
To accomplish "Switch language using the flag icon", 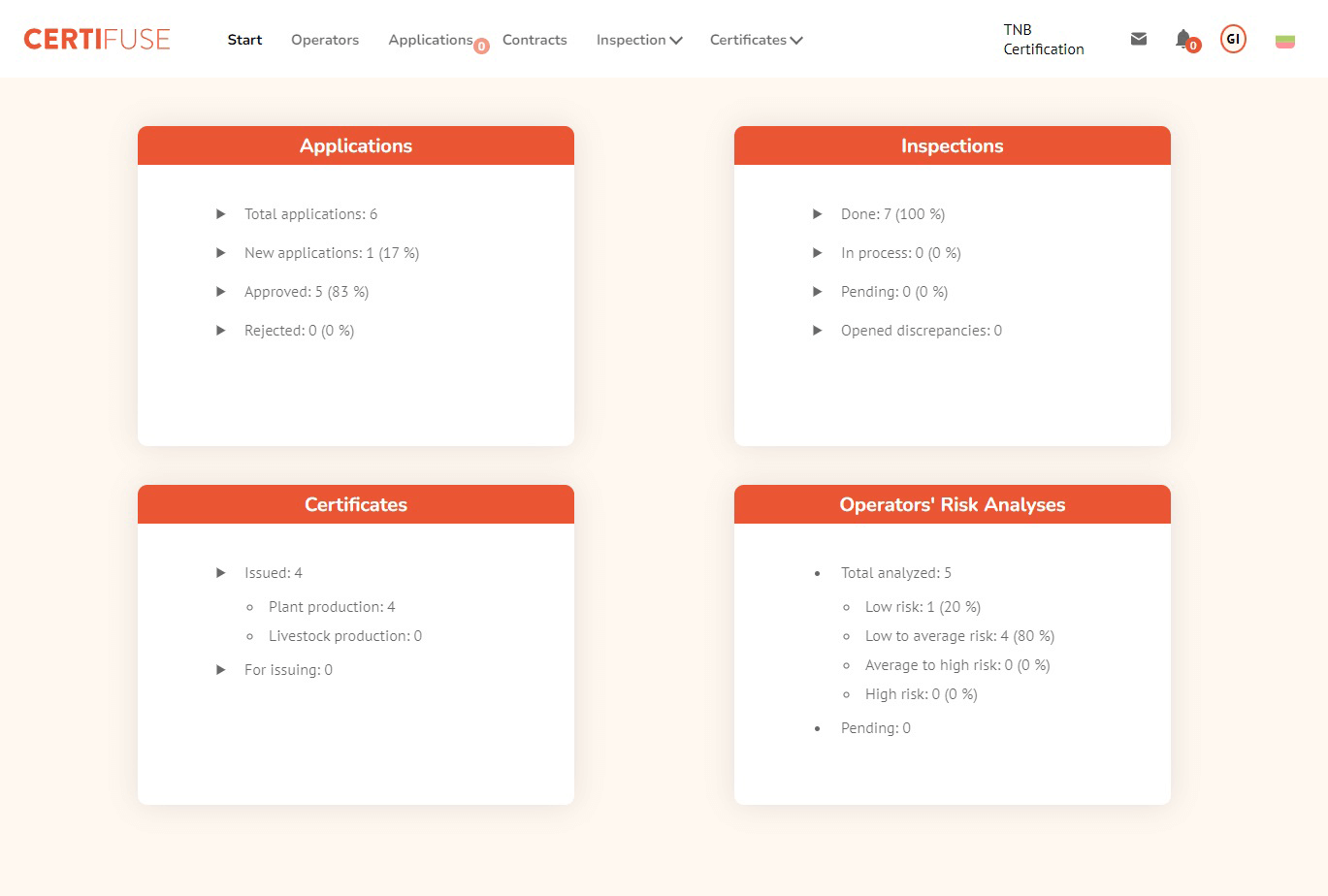I will [x=1284, y=41].
